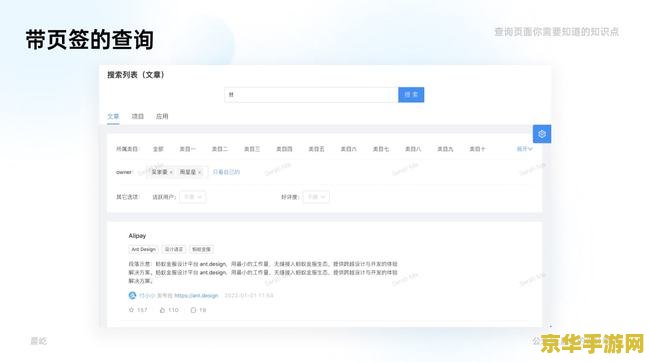Select the 类目六 category filter
650x362 pixels.
(x=349, y=149)
